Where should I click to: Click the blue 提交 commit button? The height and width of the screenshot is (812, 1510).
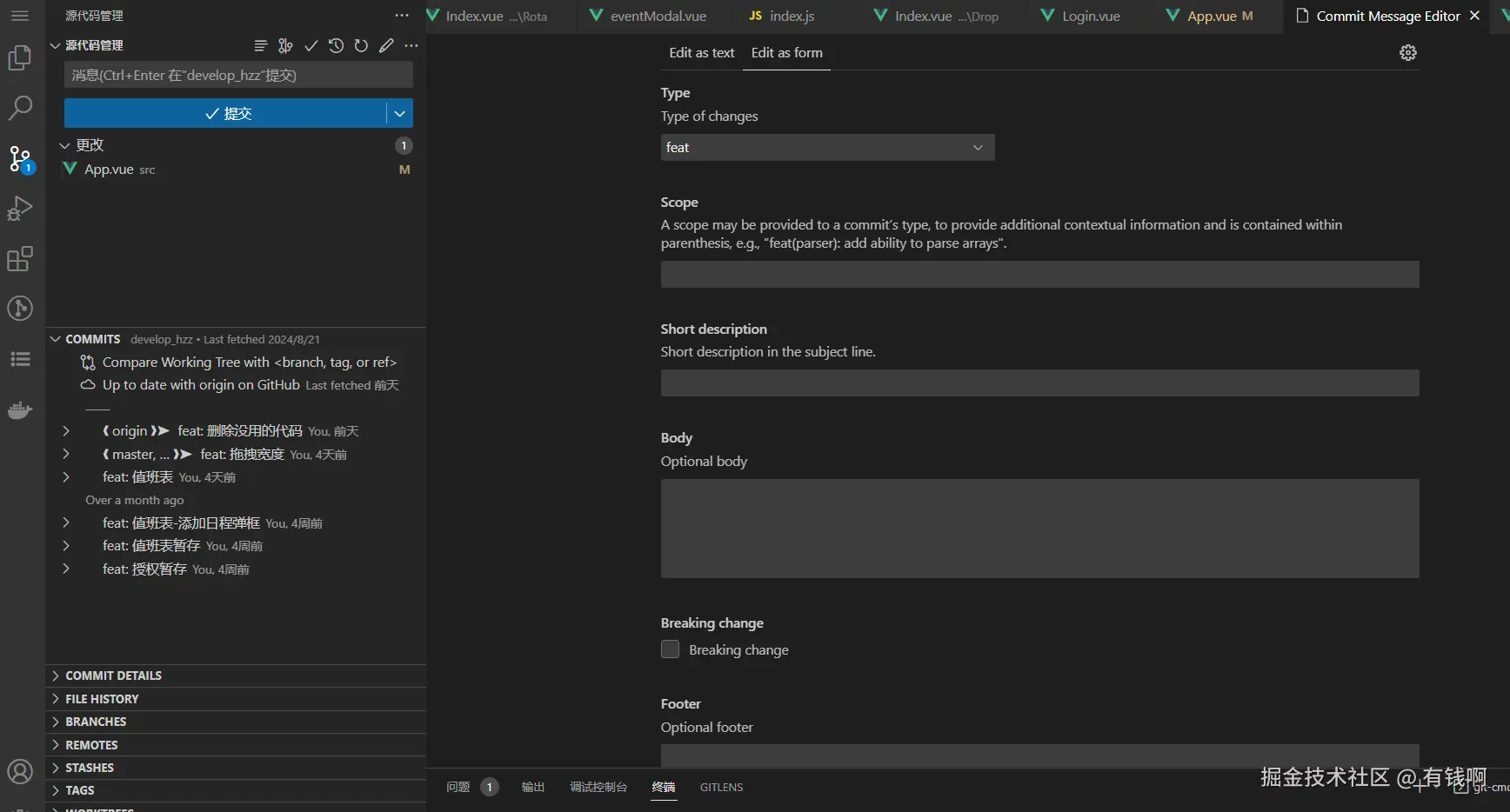pyautogui.click(x=225, y=113)
